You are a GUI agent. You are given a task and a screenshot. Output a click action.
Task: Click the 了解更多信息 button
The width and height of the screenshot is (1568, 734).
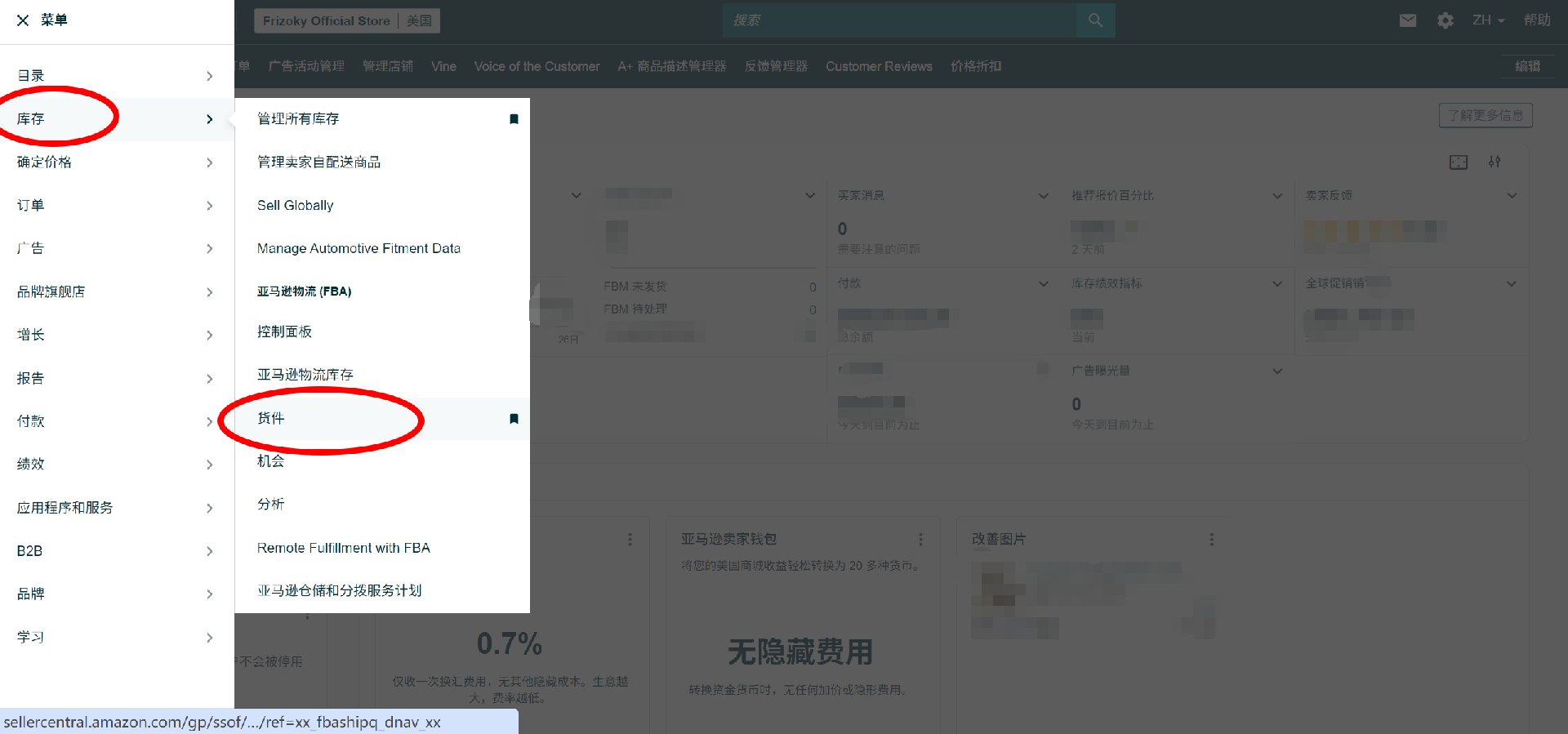[1485, 115]
